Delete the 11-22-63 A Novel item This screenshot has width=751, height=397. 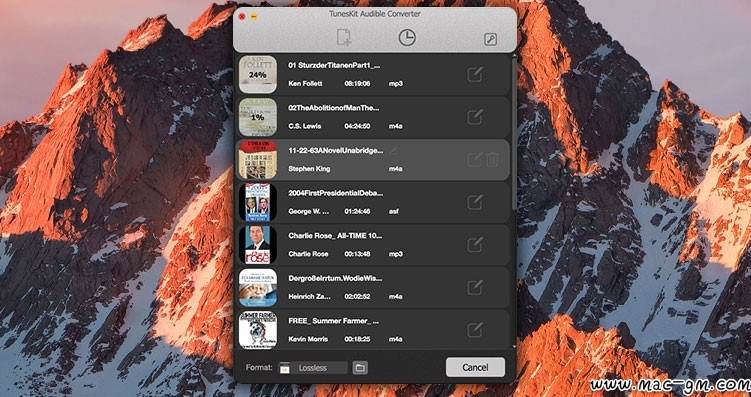tap(492, 159)
